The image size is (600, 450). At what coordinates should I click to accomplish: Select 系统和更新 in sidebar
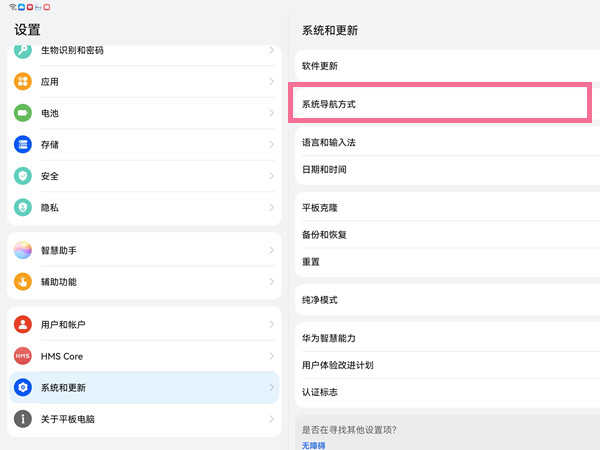point(144,387)
